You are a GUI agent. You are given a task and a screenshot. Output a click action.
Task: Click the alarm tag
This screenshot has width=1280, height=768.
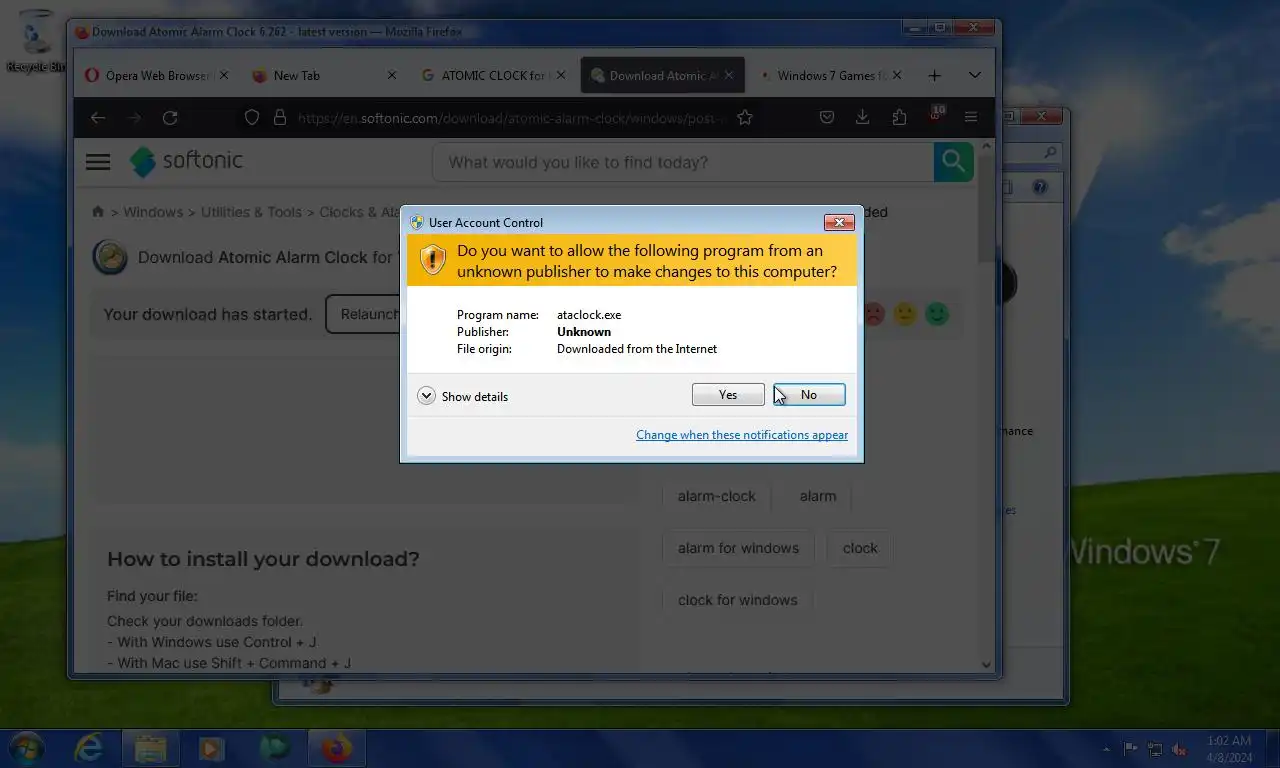point(818,496)
